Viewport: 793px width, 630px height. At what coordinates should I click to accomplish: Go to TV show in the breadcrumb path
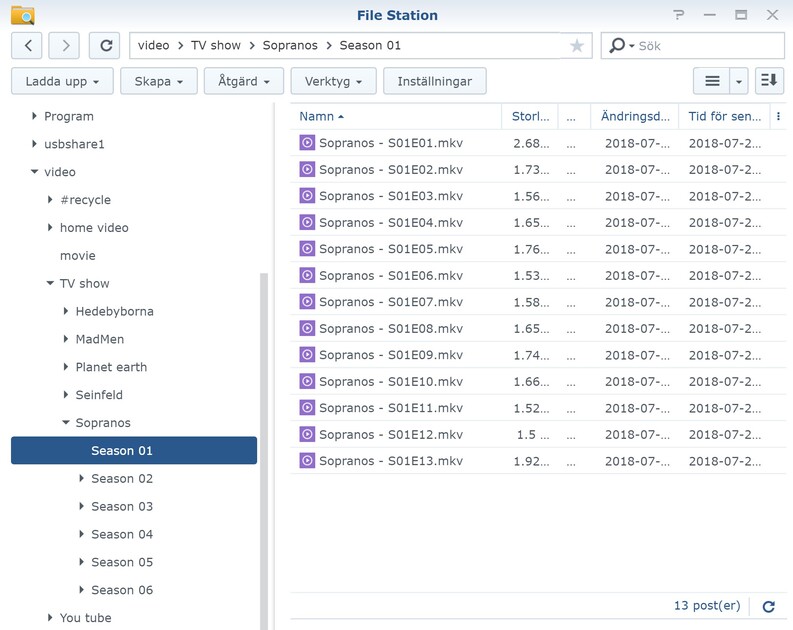point(215,46)
